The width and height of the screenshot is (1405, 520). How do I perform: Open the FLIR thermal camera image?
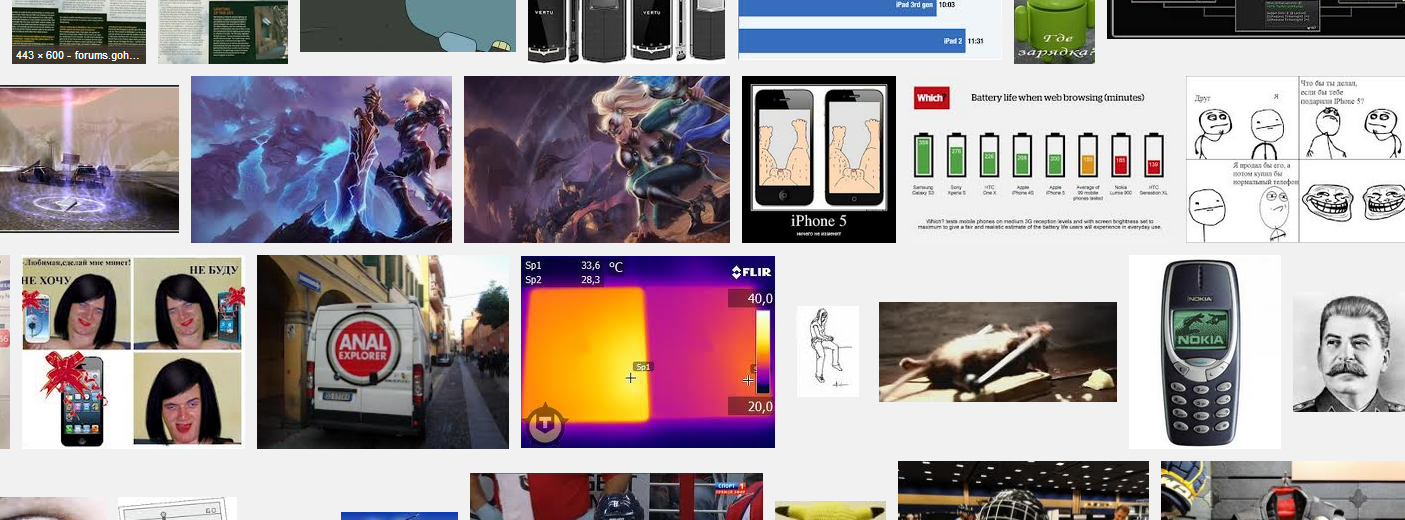(x=648, y=352)
